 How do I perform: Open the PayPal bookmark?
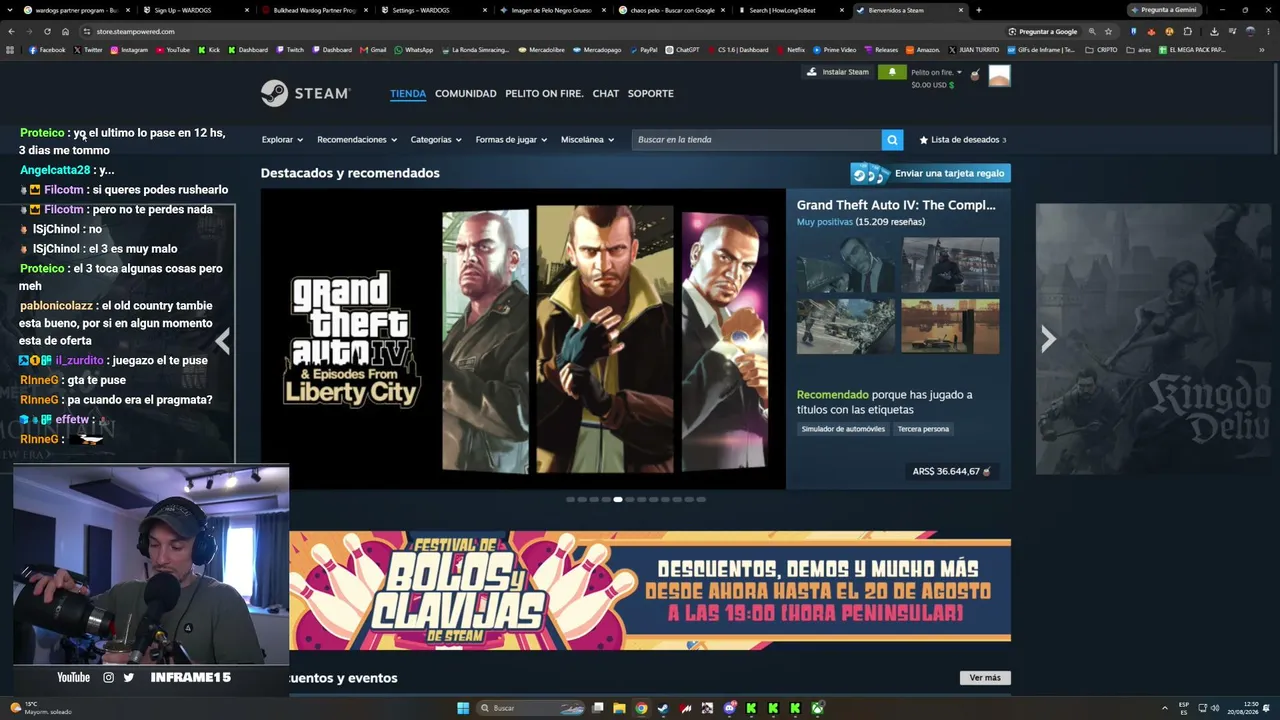pyautogui.click(x=643, y=50)
